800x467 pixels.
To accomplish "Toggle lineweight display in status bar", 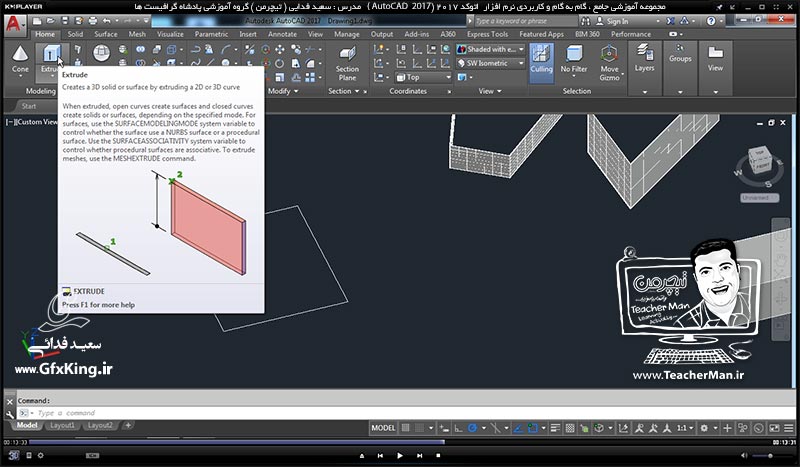I will (556, 428).
